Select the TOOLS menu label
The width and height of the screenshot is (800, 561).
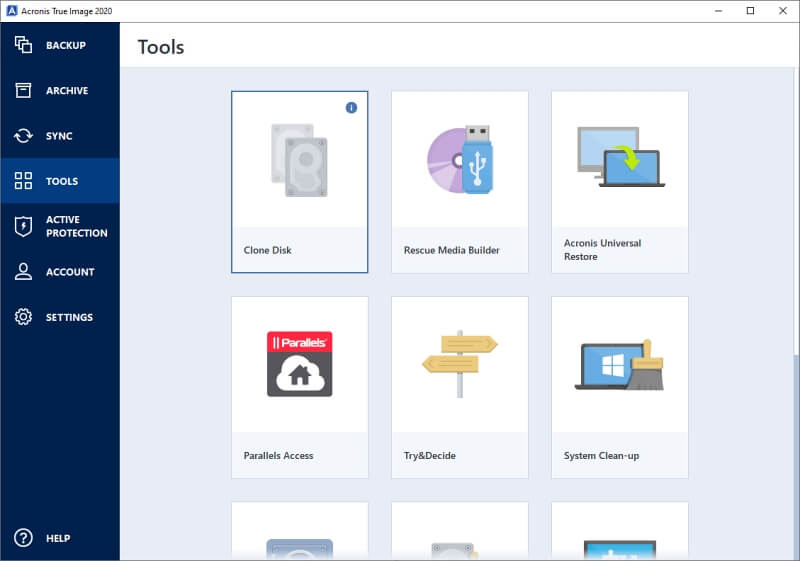click(x=62, y=181)
